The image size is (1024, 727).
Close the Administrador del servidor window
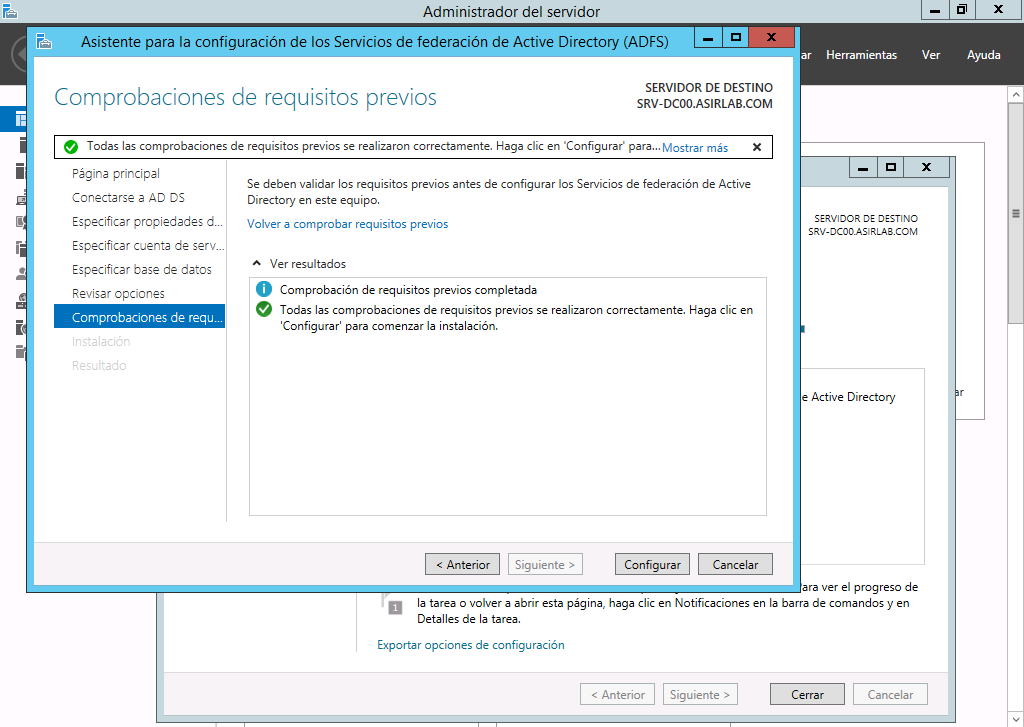999,10
